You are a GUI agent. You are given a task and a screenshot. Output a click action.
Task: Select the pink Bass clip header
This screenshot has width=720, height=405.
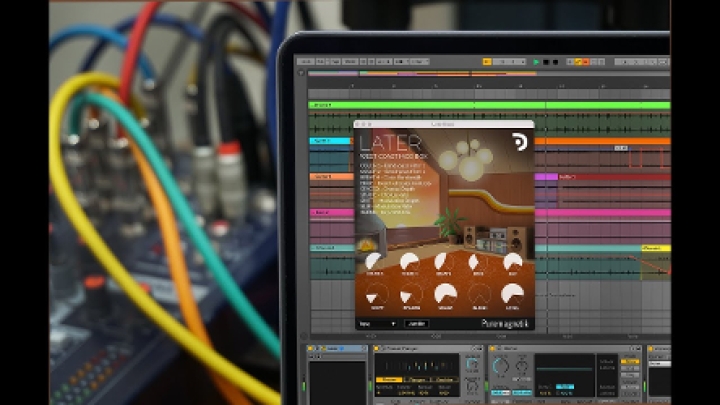(x=332, y=213)
